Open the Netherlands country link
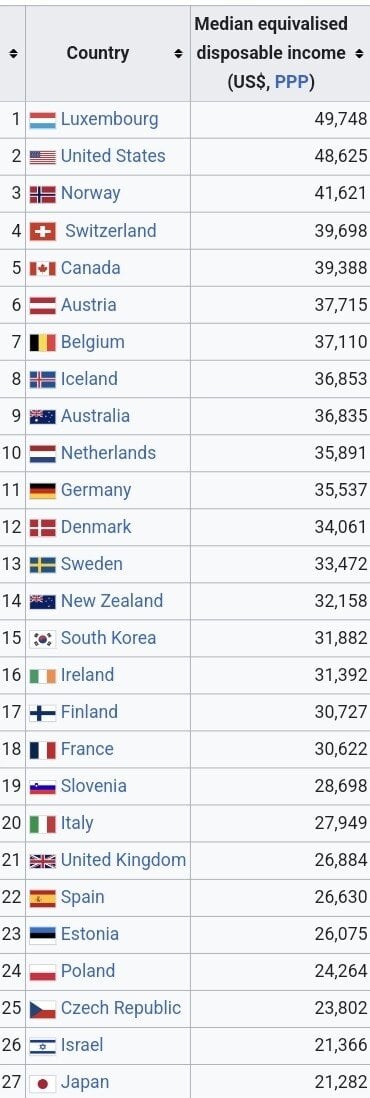This screenshot has width=370, height=1098. [108, 452]
